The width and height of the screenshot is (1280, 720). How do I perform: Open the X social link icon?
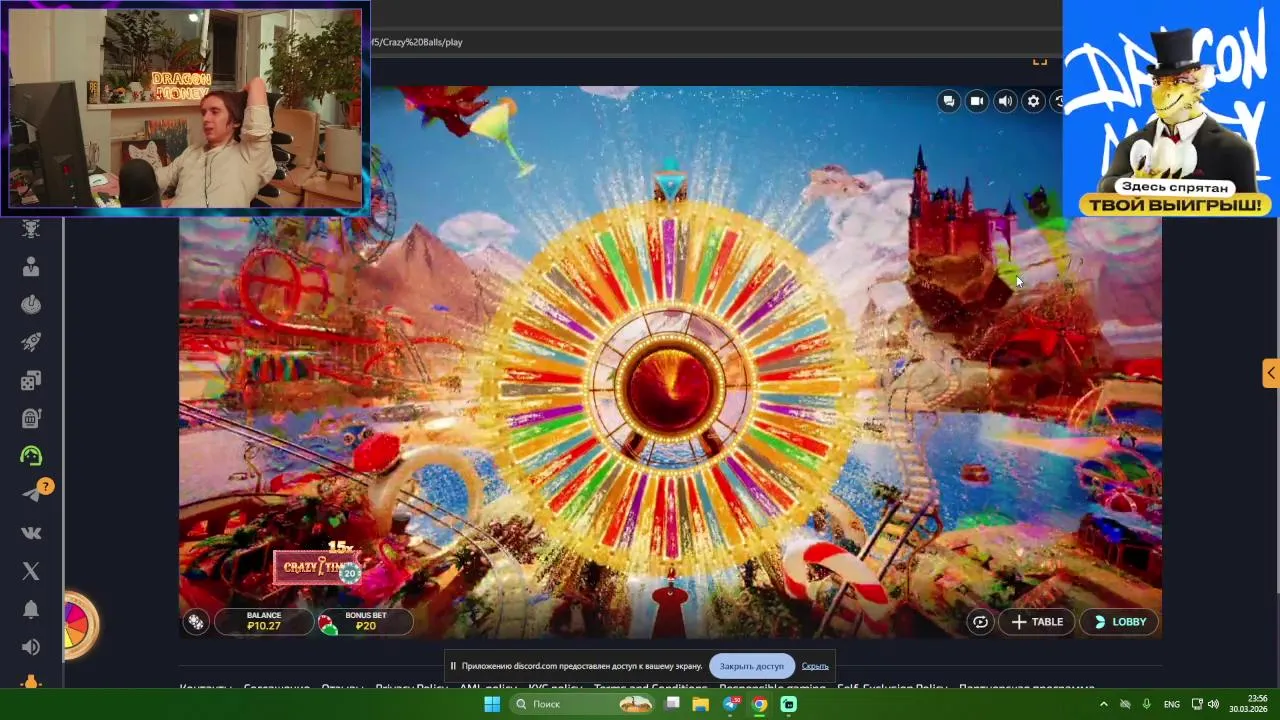click(x=31, y=571)
